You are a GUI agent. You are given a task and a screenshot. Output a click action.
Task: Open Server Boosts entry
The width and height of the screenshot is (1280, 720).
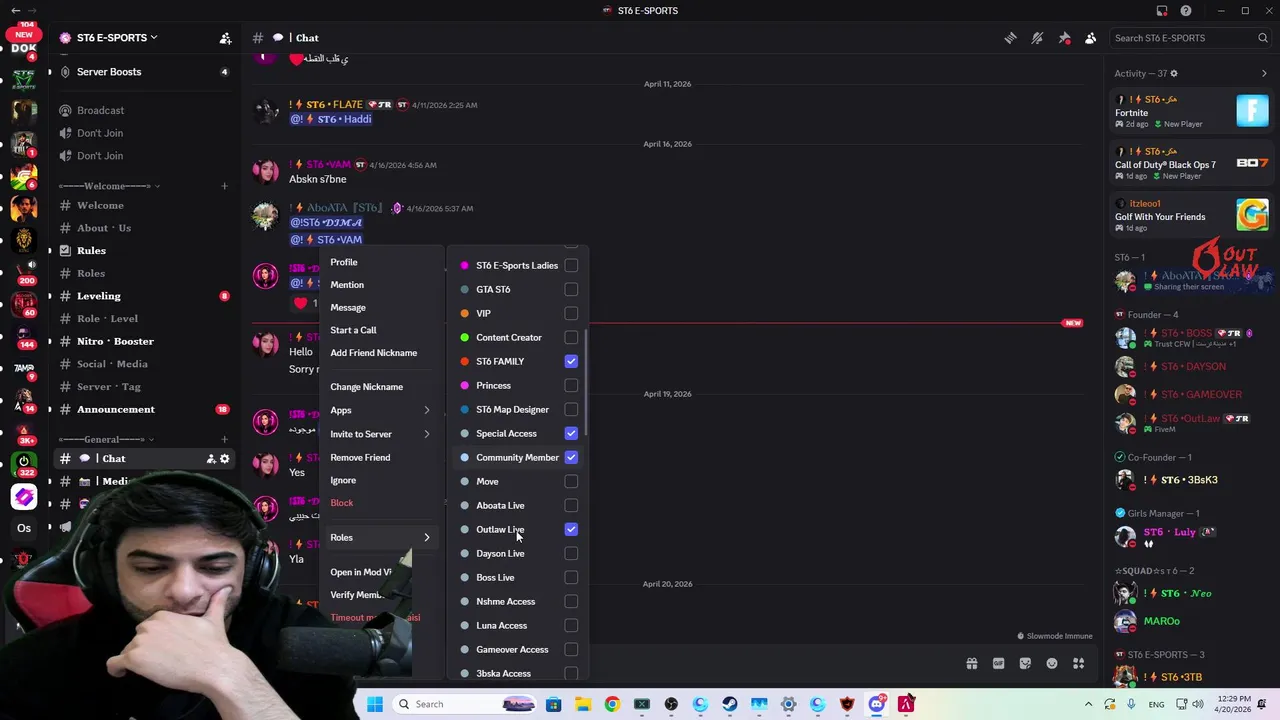(144, 72)
